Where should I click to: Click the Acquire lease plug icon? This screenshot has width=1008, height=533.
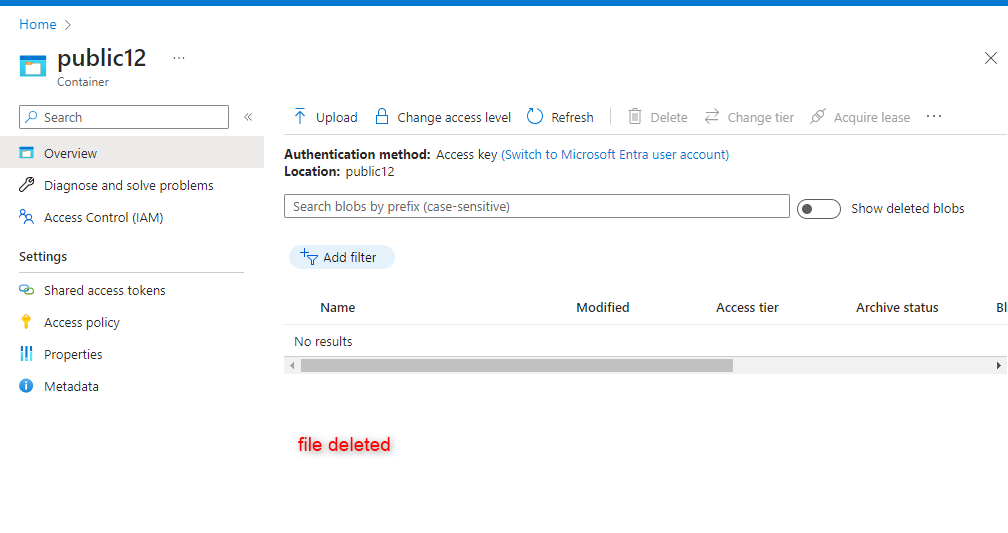(x=818, y=116)
